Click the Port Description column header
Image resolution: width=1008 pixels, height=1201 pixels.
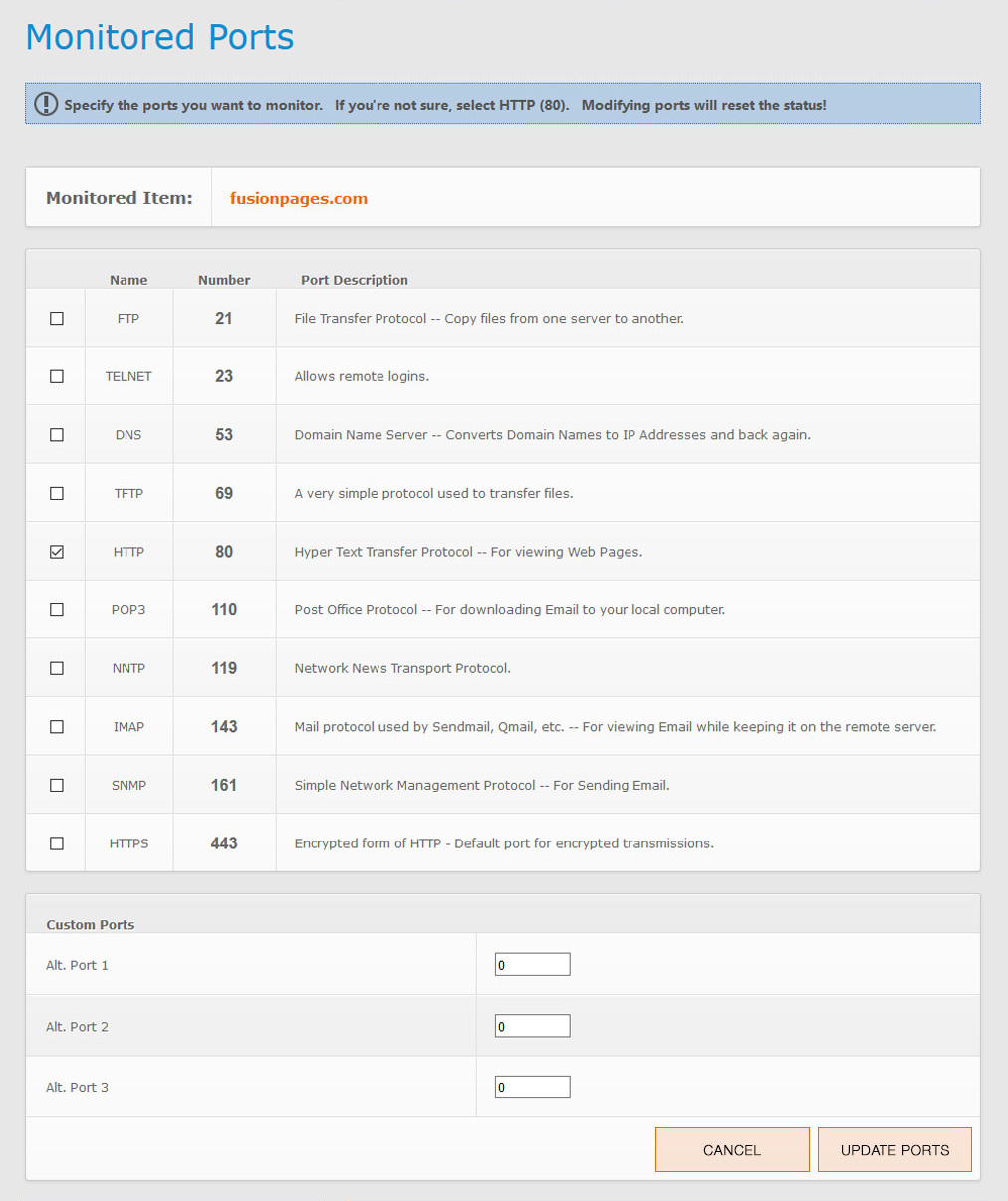click(x=355, y=280)
